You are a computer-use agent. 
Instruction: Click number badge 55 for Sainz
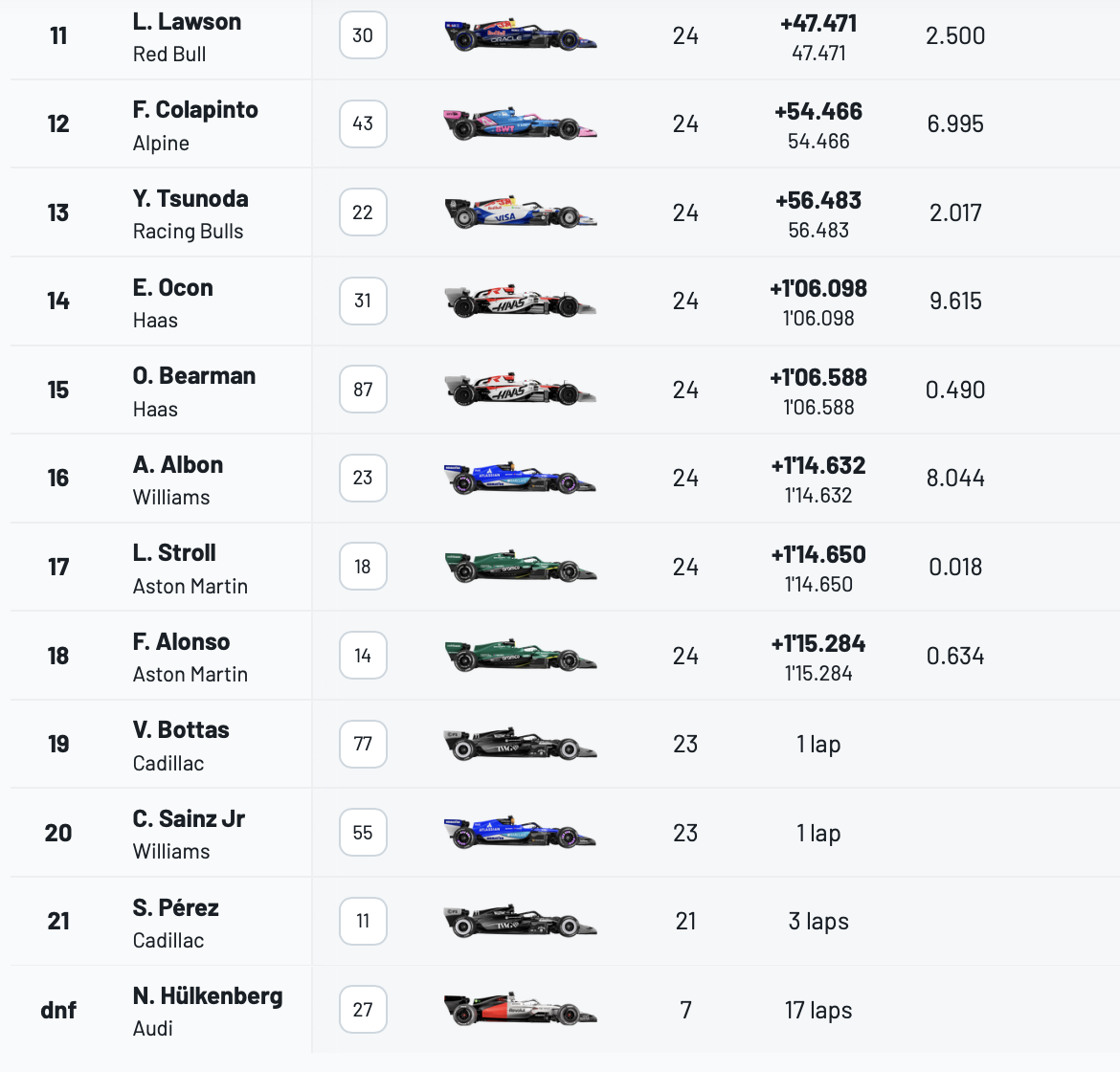pyautogui.click(x=363, y=833)
